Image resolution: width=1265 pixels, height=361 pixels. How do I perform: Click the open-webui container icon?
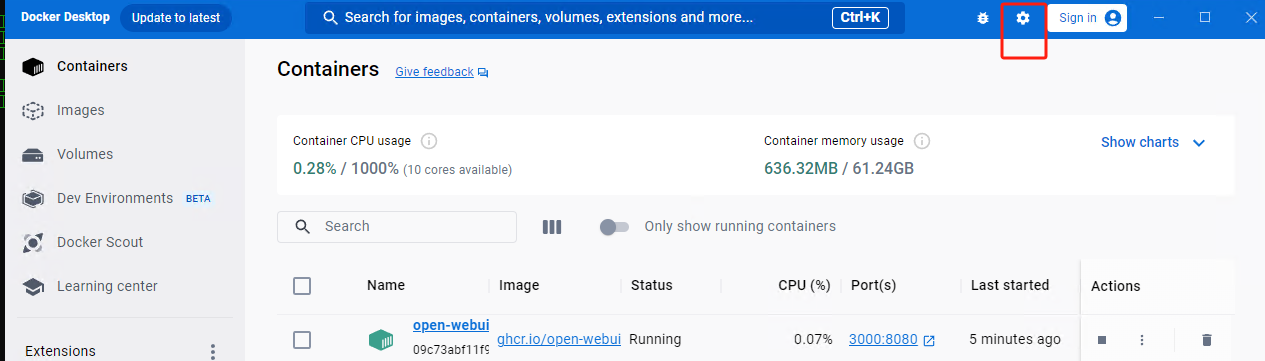coord(381,340)
